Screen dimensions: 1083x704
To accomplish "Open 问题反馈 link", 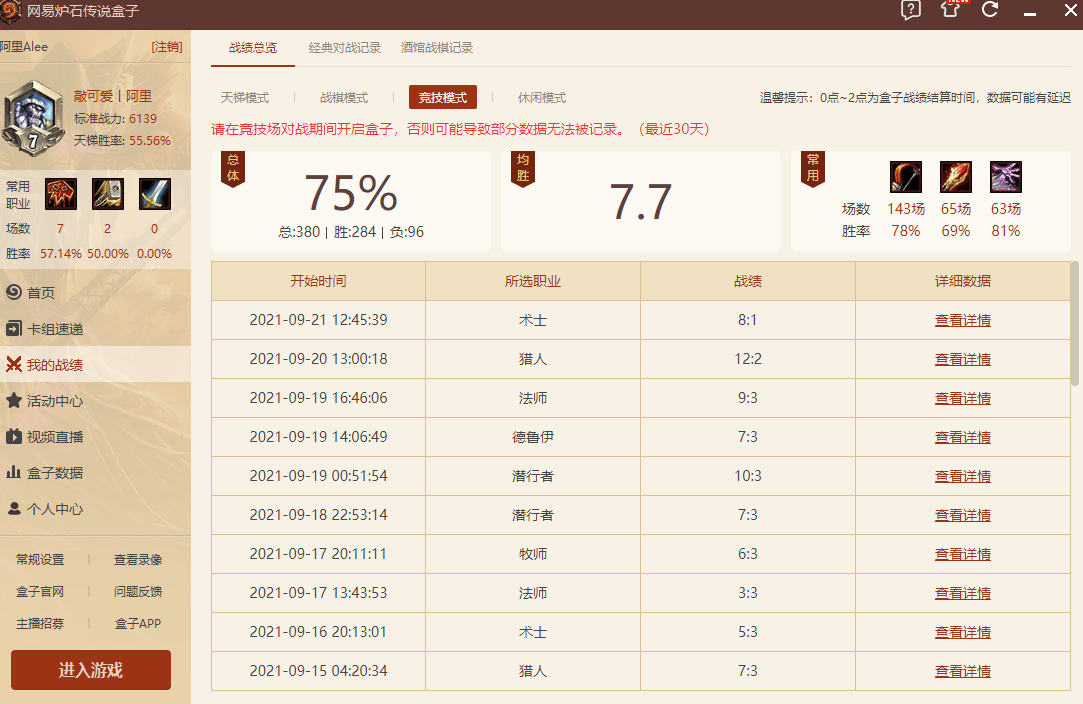I will (x=138, y=591).
